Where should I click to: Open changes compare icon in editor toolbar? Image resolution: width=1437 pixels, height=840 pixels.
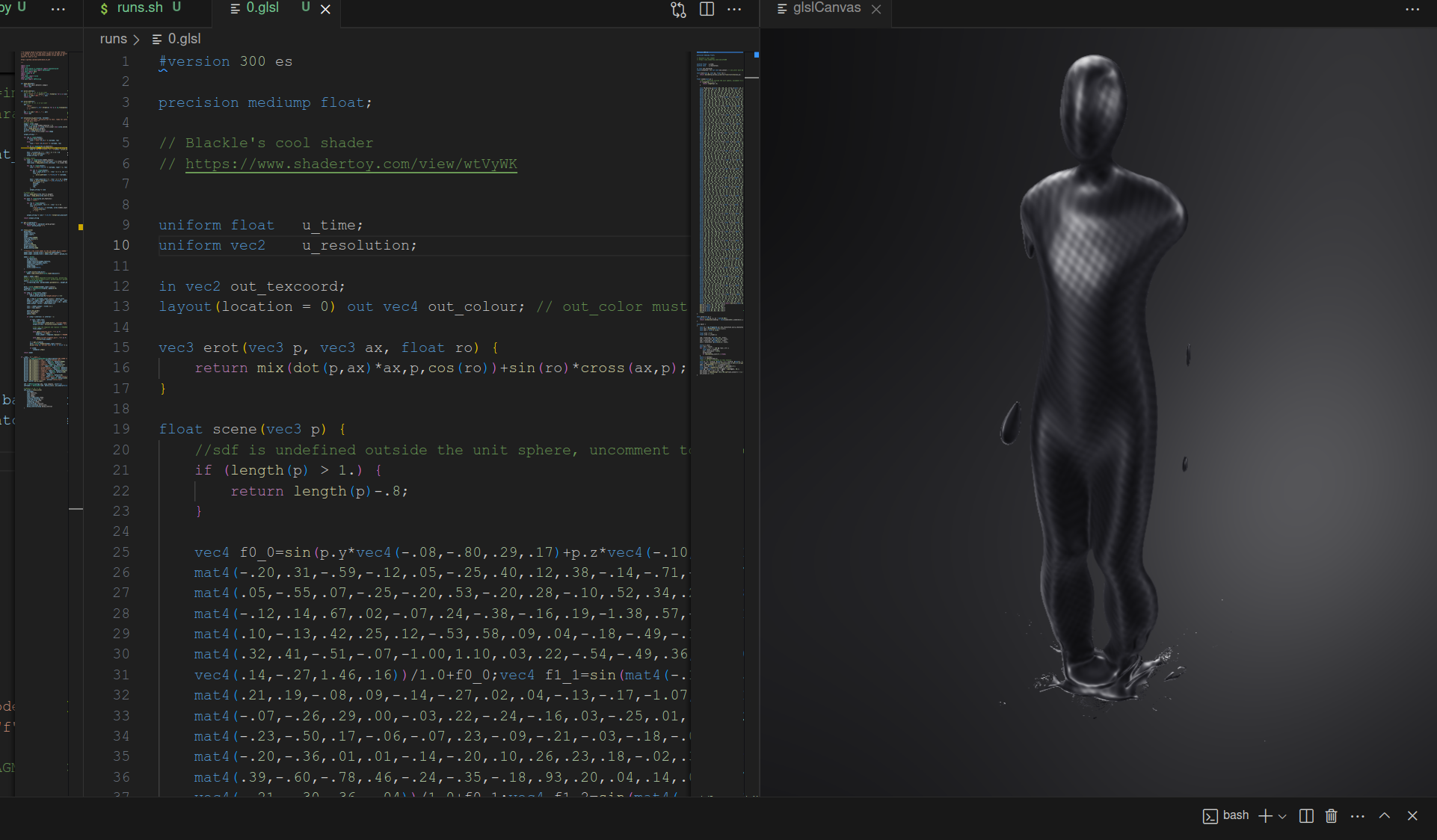679,9
